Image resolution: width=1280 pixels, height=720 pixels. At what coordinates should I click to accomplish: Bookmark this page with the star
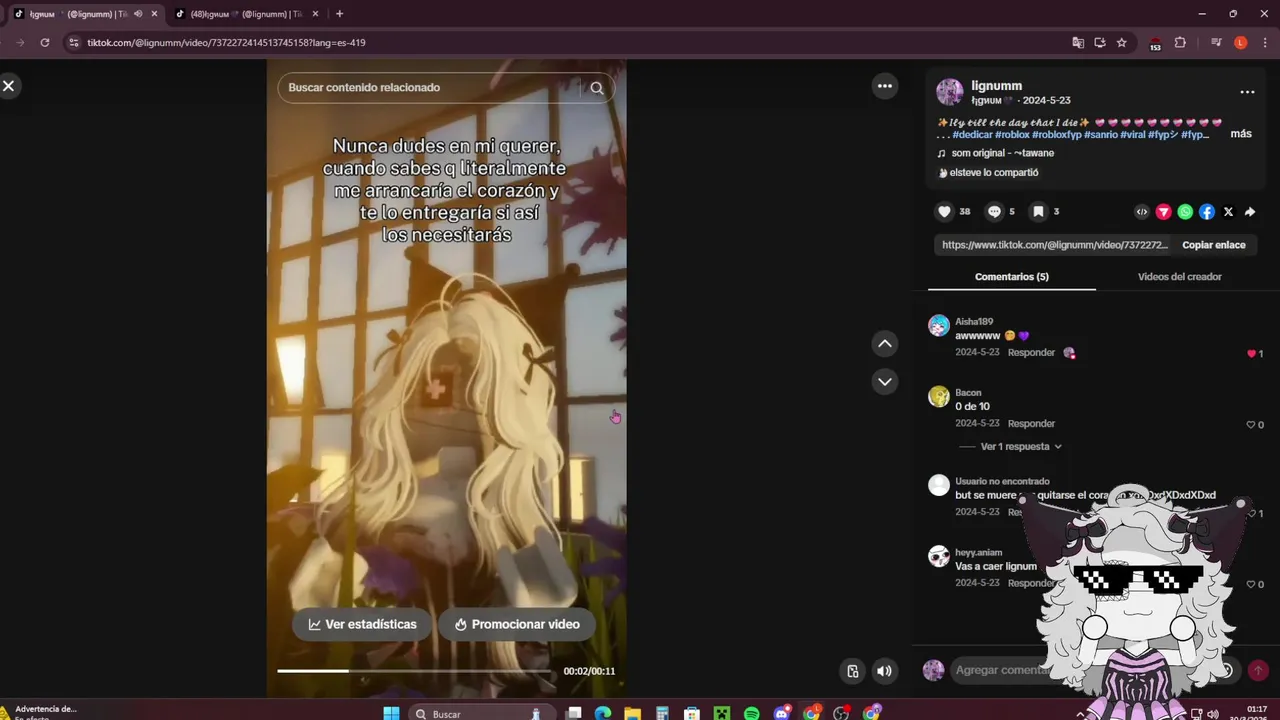pos(1122,43)
